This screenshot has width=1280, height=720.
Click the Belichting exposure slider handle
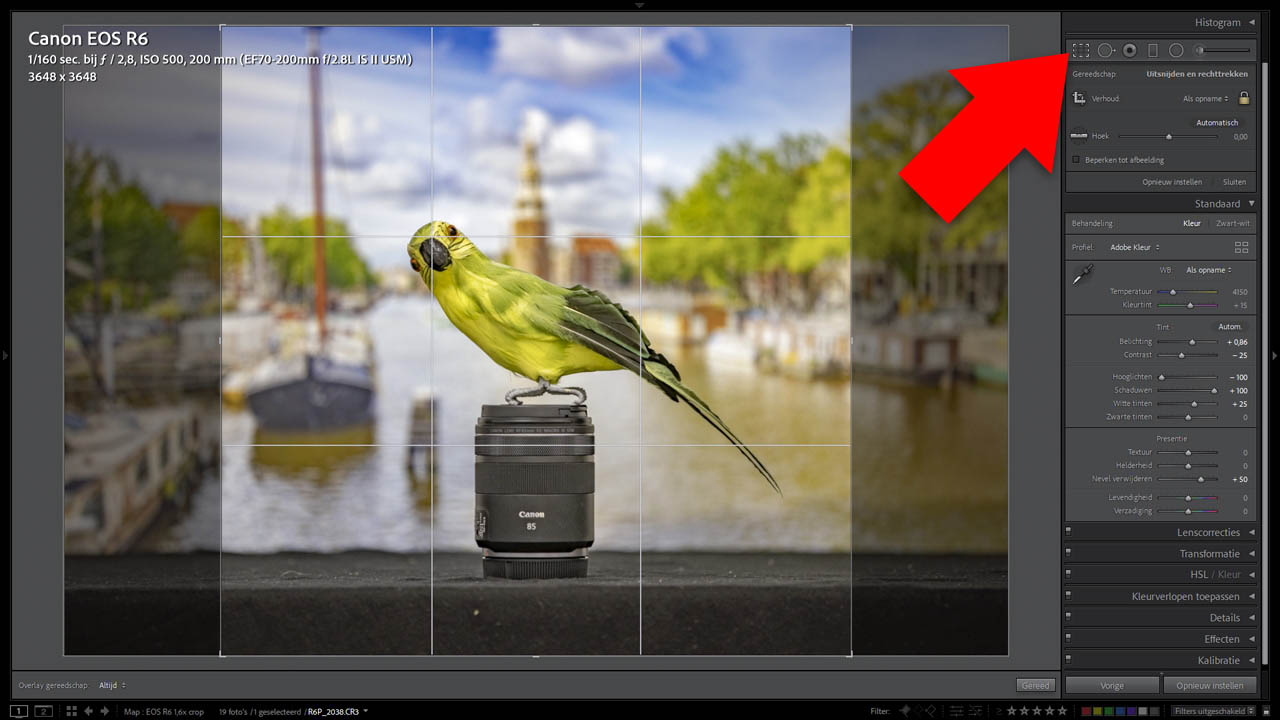[x=1192, y=342]
